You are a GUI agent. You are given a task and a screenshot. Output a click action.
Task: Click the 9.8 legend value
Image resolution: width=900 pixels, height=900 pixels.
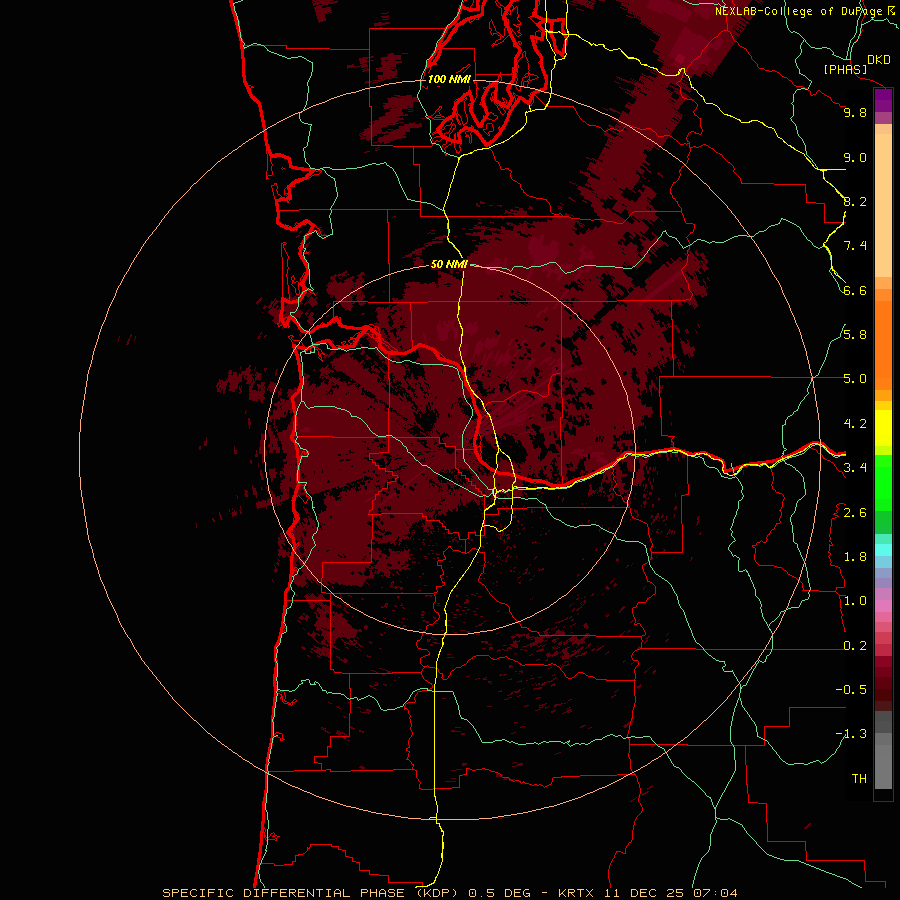pos(855,112)
